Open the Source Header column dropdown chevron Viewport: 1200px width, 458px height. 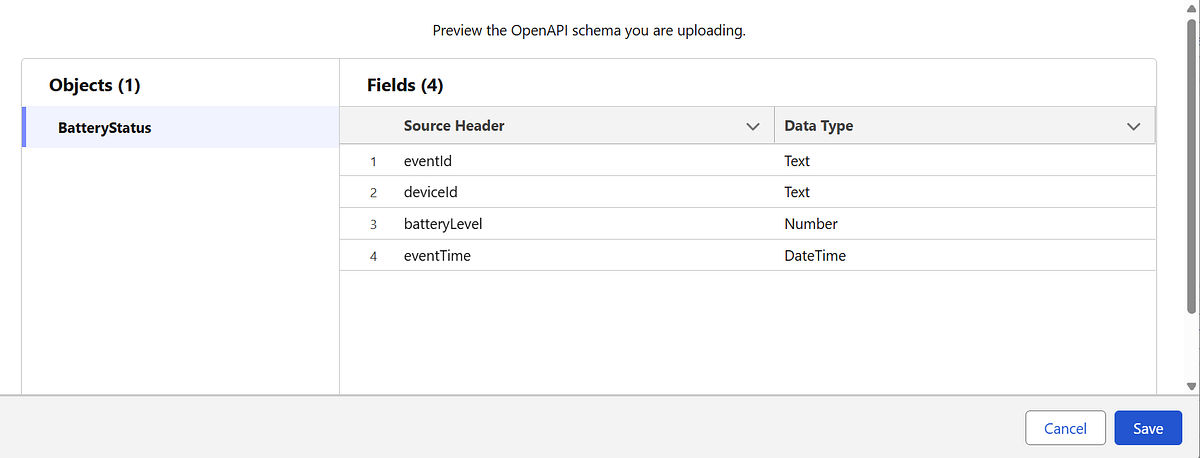tap(753, 127)
